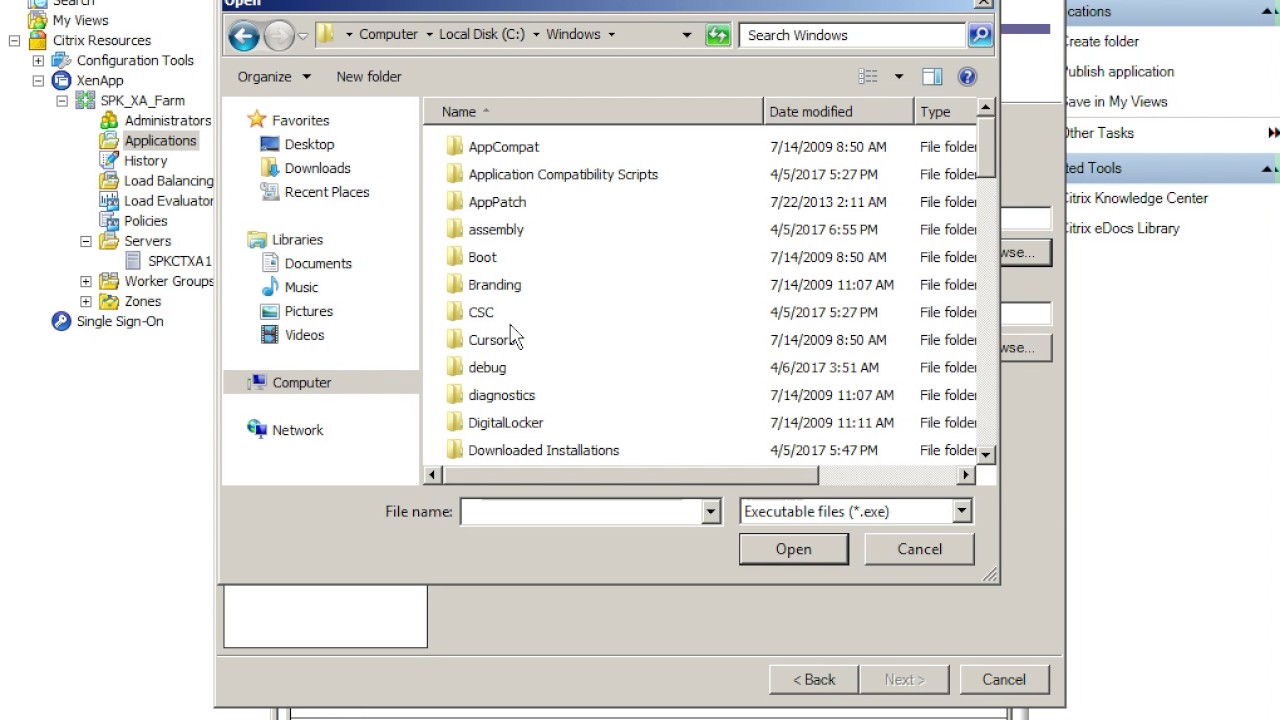Collapse the Citrix Resources tree node
The image size is (1280, 720).
[x=14, y=41]
